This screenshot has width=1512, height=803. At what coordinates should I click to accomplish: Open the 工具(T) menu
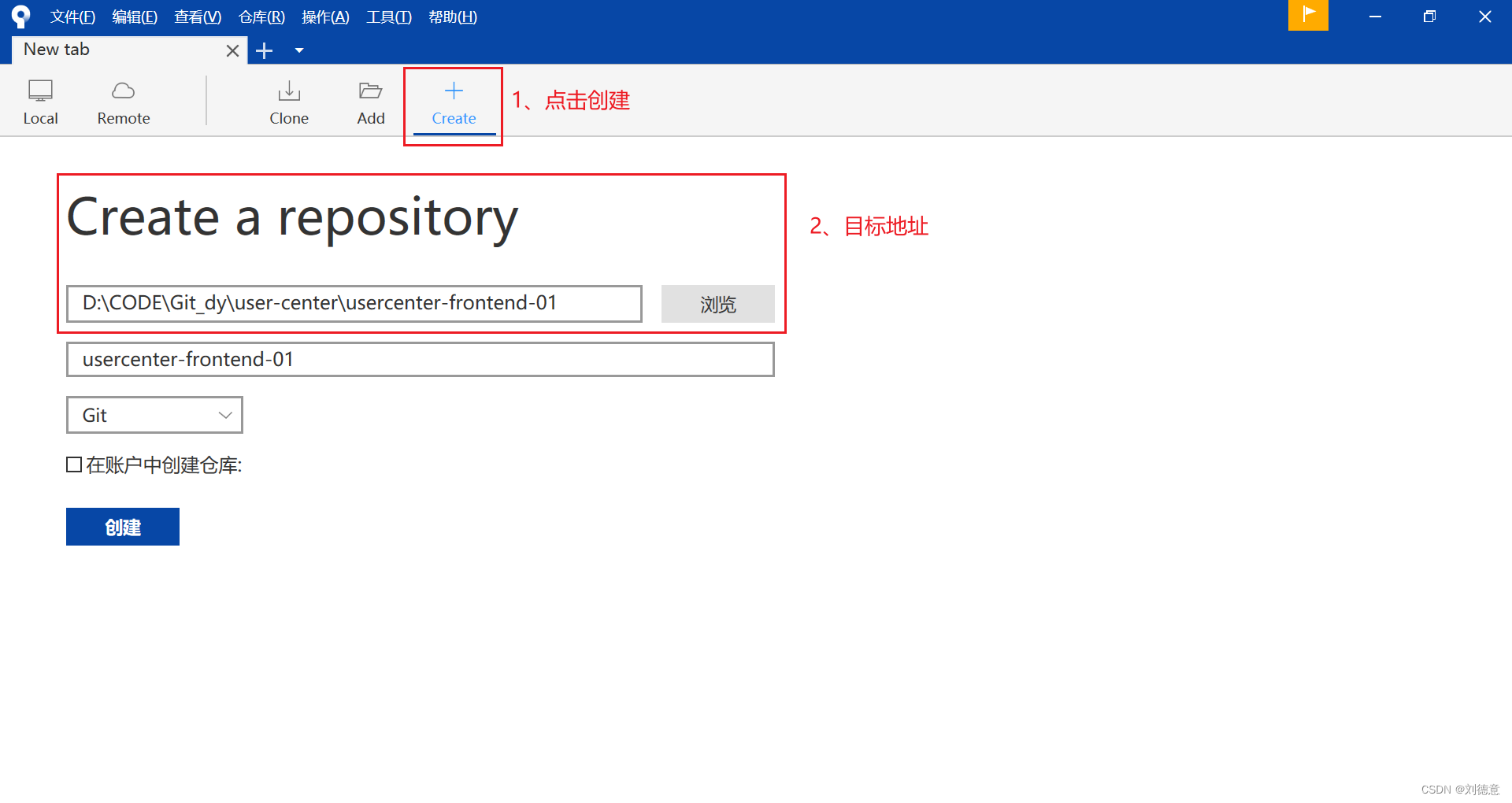(x=389, y=17)
